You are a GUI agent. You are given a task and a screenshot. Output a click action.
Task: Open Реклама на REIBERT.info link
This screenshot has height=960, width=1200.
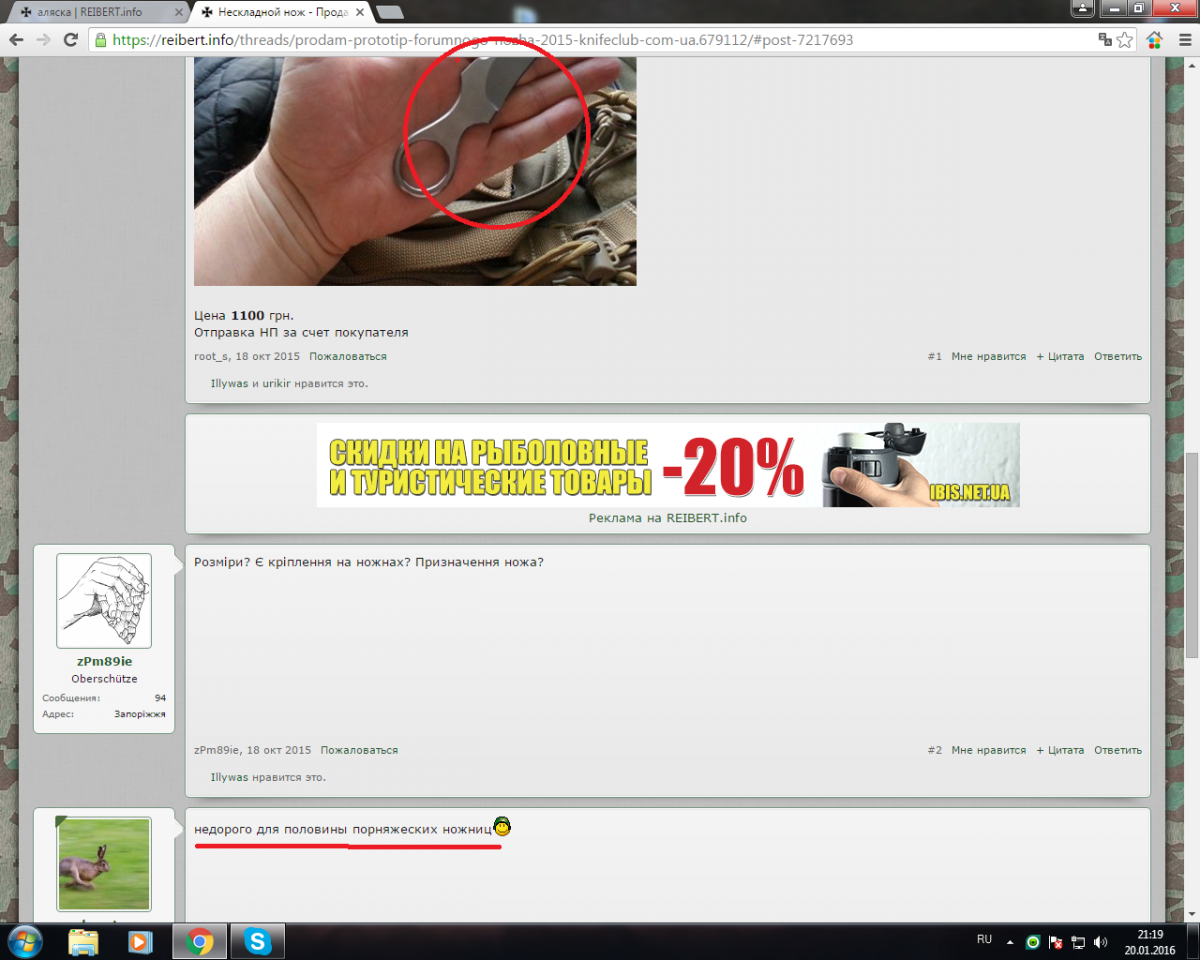coord(668,518)
